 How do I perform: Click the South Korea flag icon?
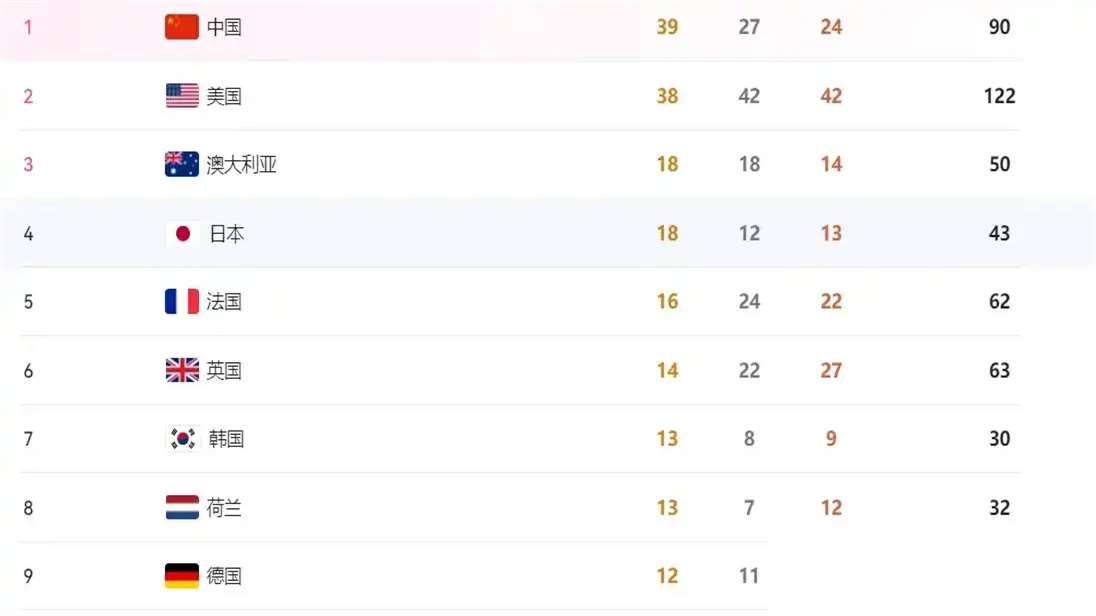tap(182, 438)
